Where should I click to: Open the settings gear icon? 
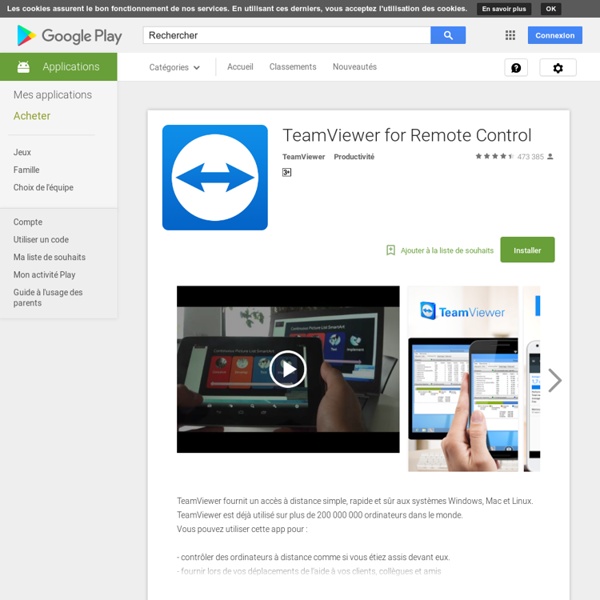click(558, 68)
